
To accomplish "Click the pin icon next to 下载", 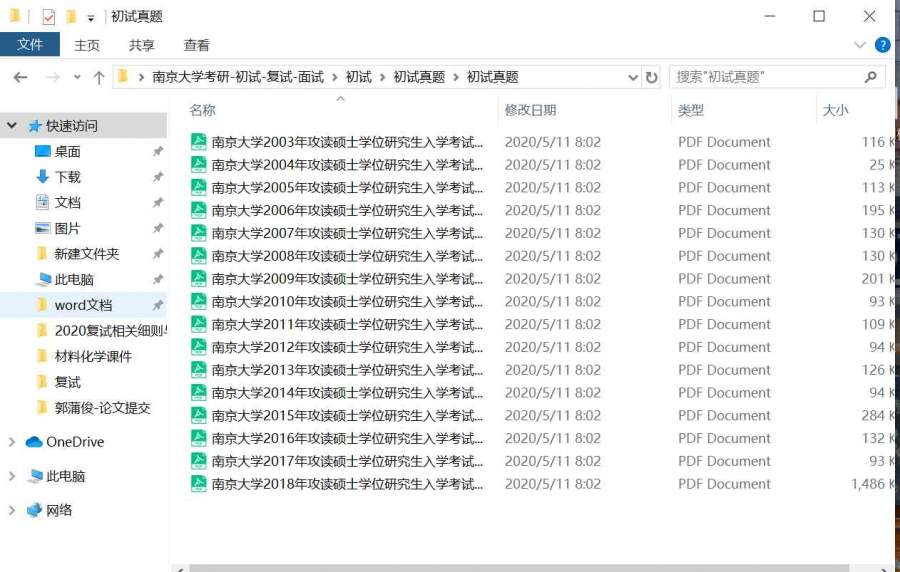I will point(157,177).
